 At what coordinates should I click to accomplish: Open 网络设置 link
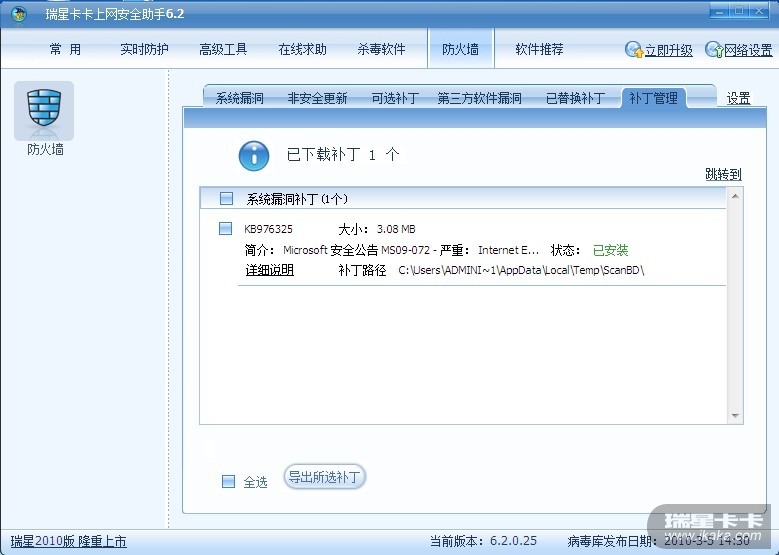pyautogui.click(x=749, y=51)
